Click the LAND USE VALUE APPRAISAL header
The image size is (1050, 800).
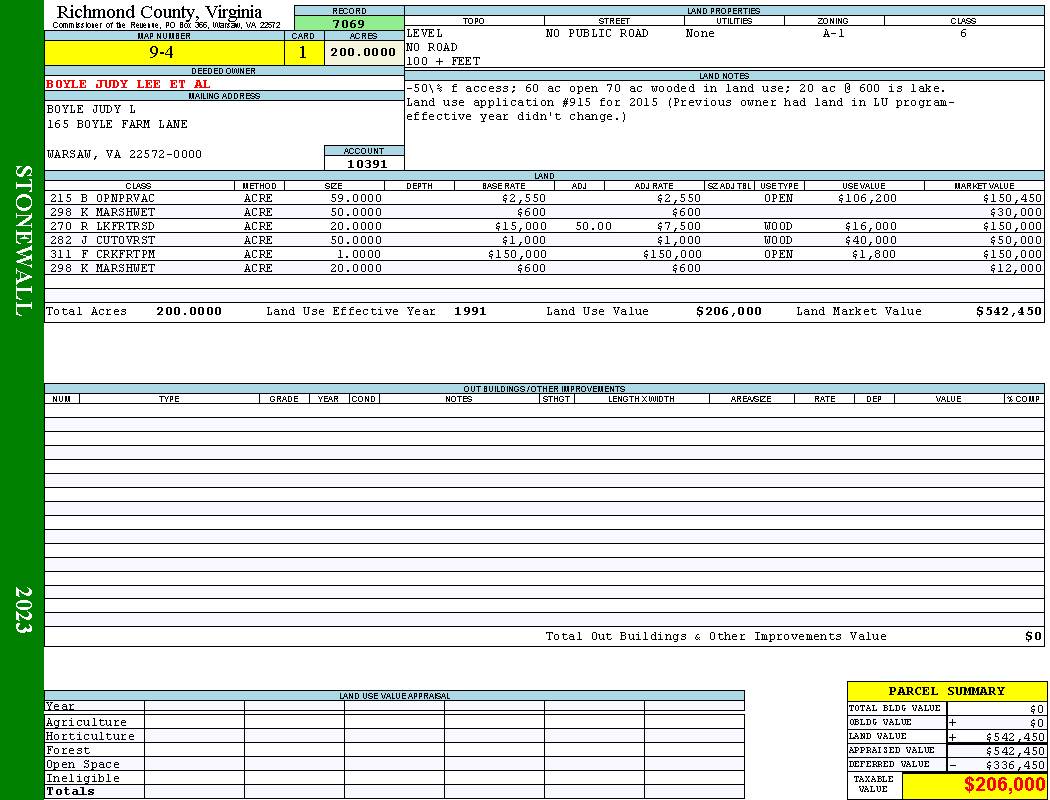394,696
